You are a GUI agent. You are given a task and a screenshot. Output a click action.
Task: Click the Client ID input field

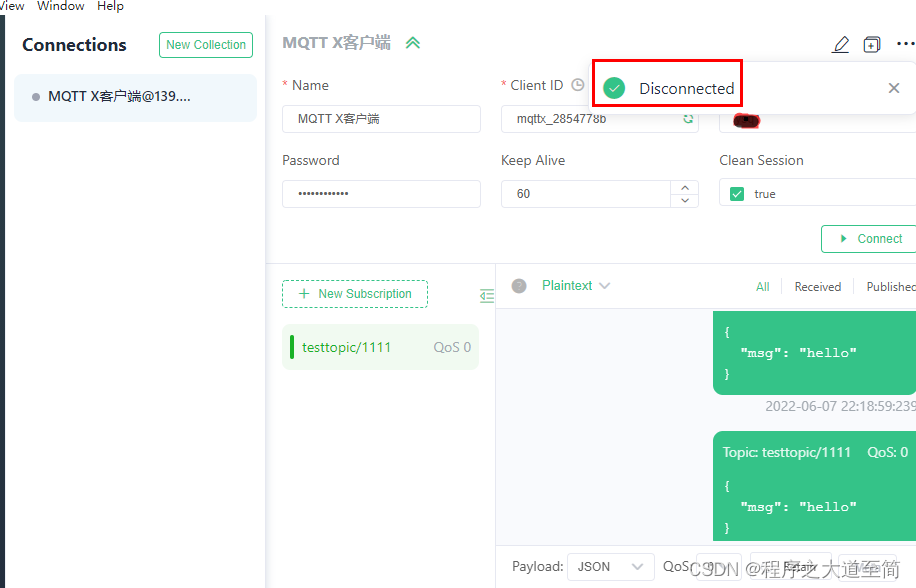(599, 119)
